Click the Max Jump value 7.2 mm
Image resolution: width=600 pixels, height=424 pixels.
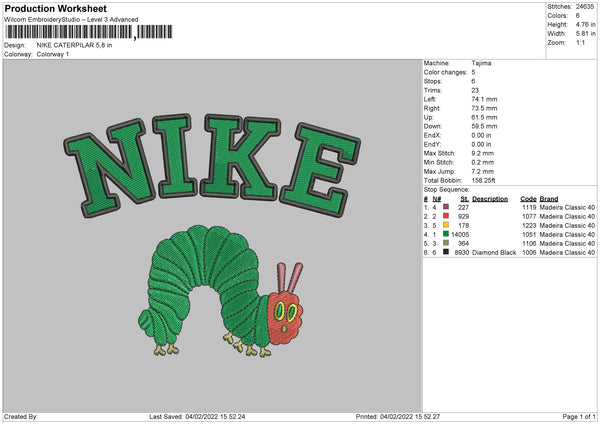483,171
